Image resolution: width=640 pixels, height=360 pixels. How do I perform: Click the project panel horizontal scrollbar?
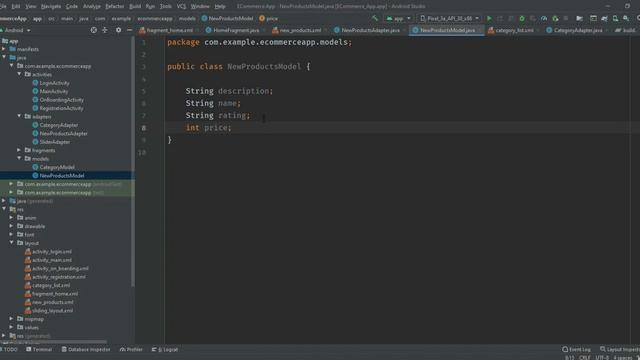pos(54,342)
